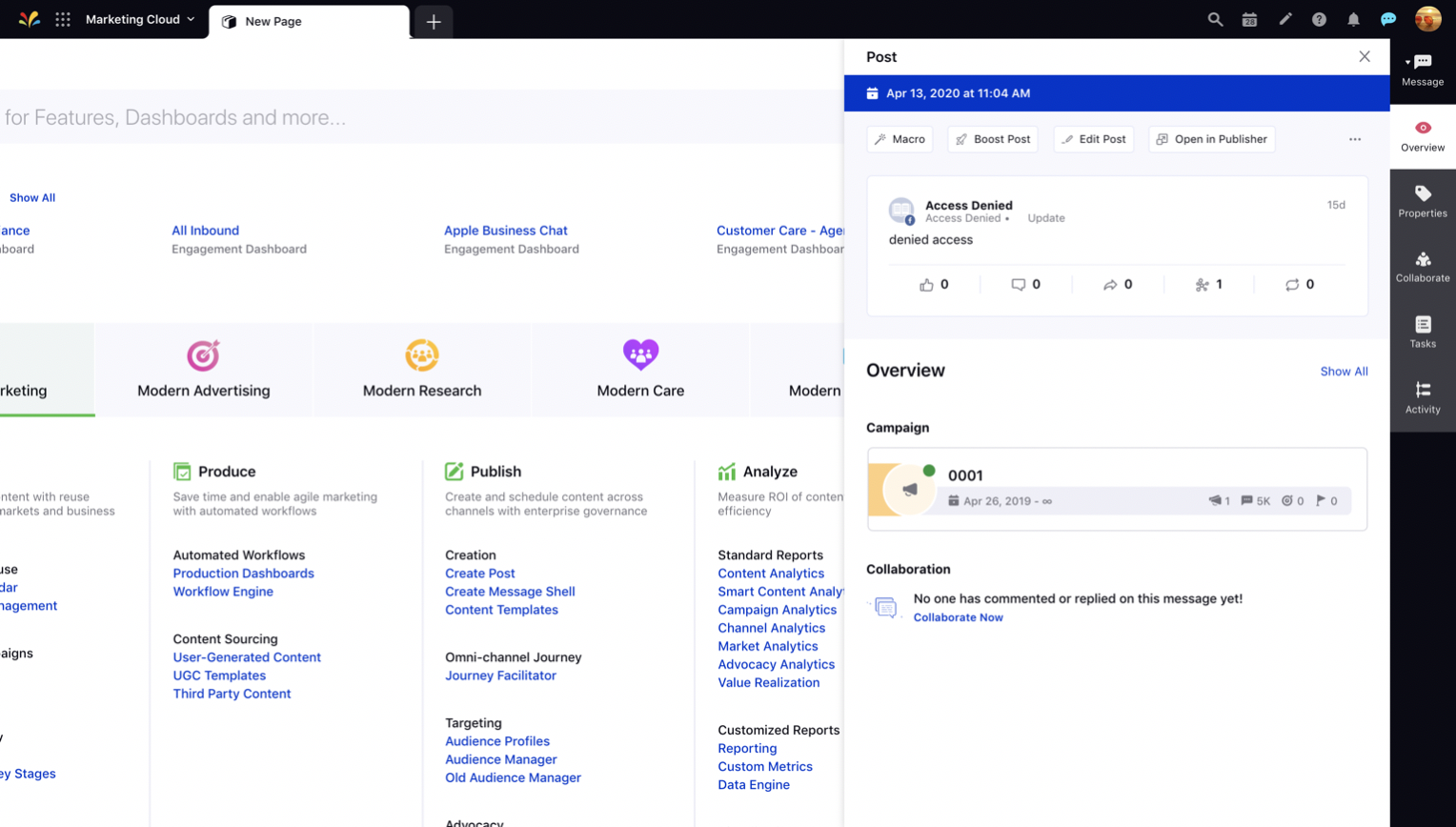Click Collaborate Now link
The height and width of the screenshot is (827, 1456).
[958, 617]
